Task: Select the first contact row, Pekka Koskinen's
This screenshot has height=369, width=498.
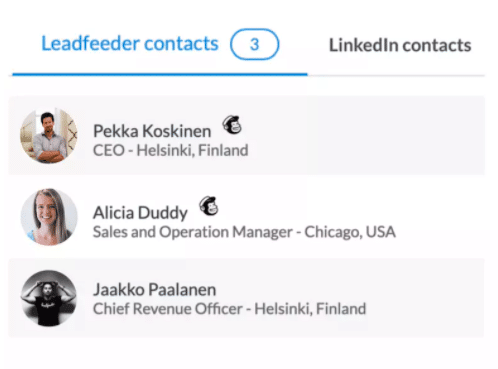Action: pyautogui.click(x=246, y=135)
